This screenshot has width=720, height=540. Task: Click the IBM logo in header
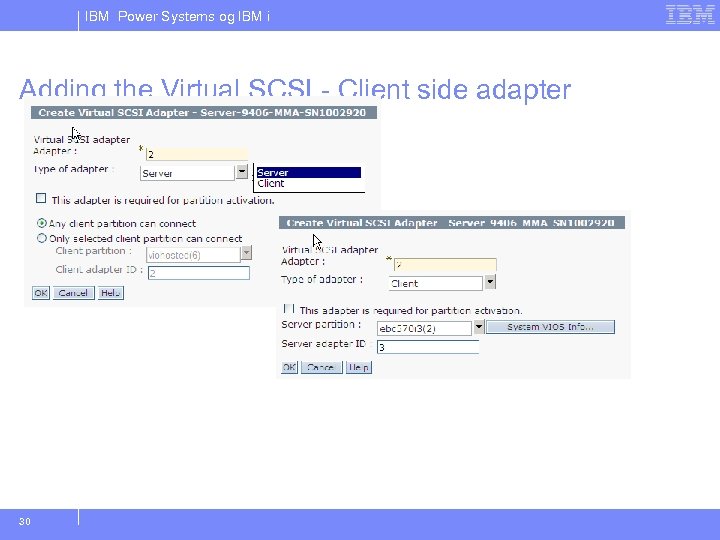click(690, 14)
